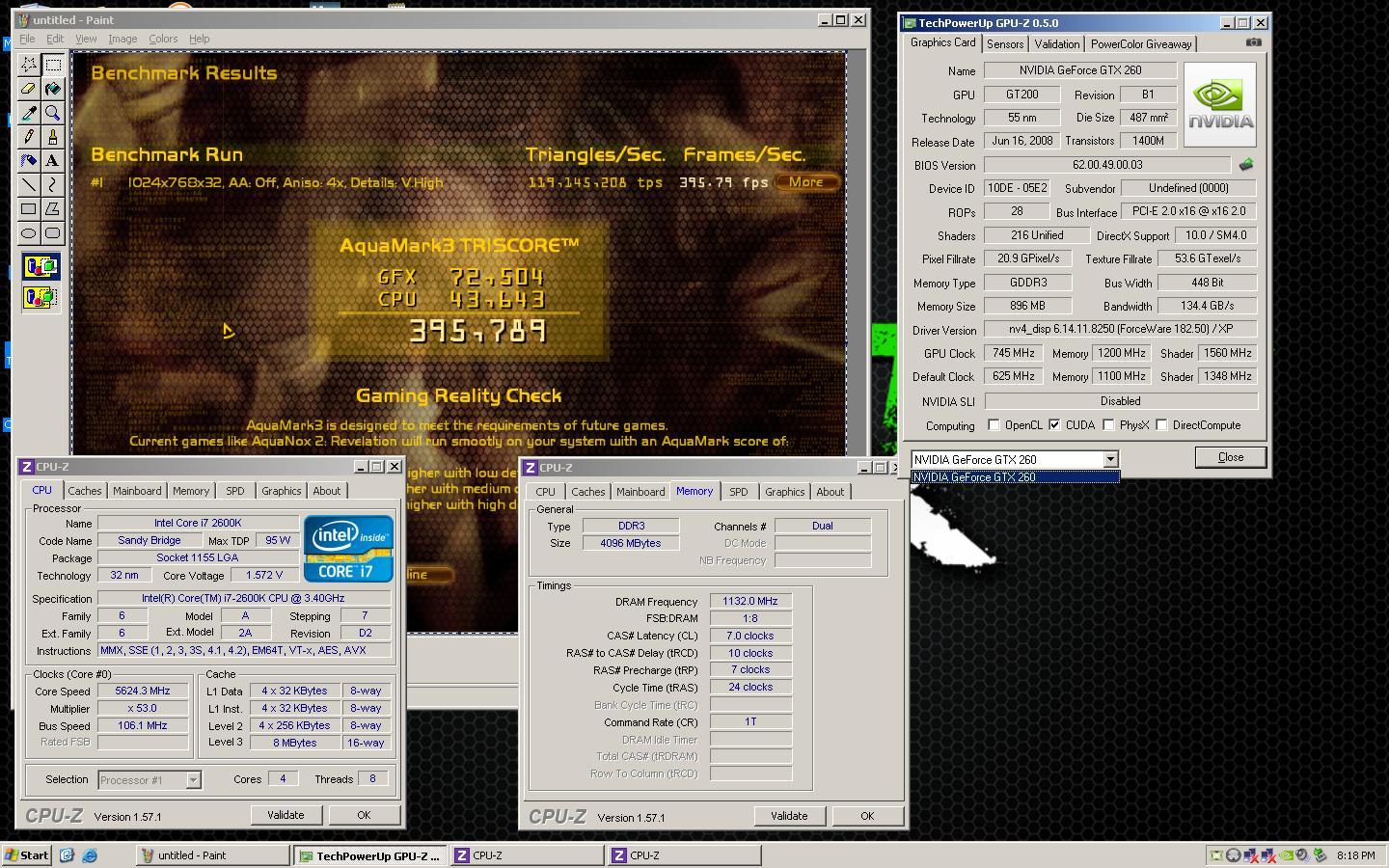The width and height of the screenshot is (1389, 868).
Task: Click the NVIDIA logo in GPU-Z
Action: tap(1220, 104)
